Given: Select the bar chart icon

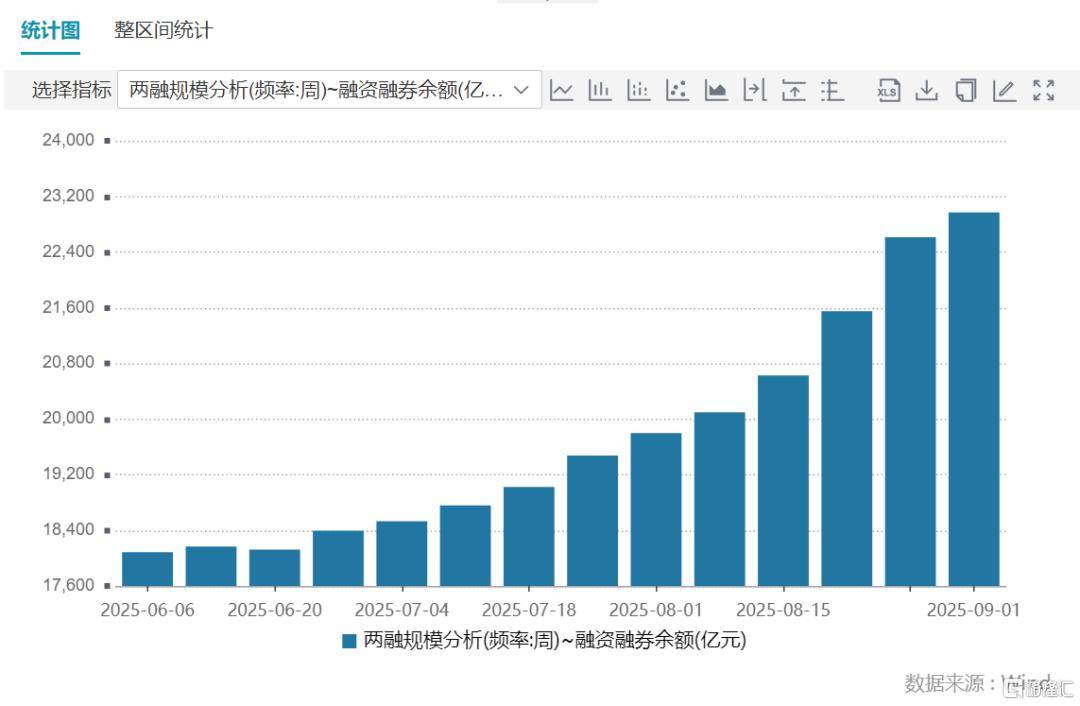Looking at the screenshot, I should 600,90.
